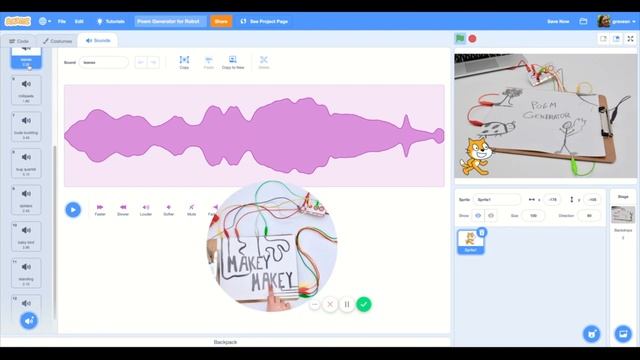Click the Choose a Sound button
This screenshot has height=360, width=640.
29,321
